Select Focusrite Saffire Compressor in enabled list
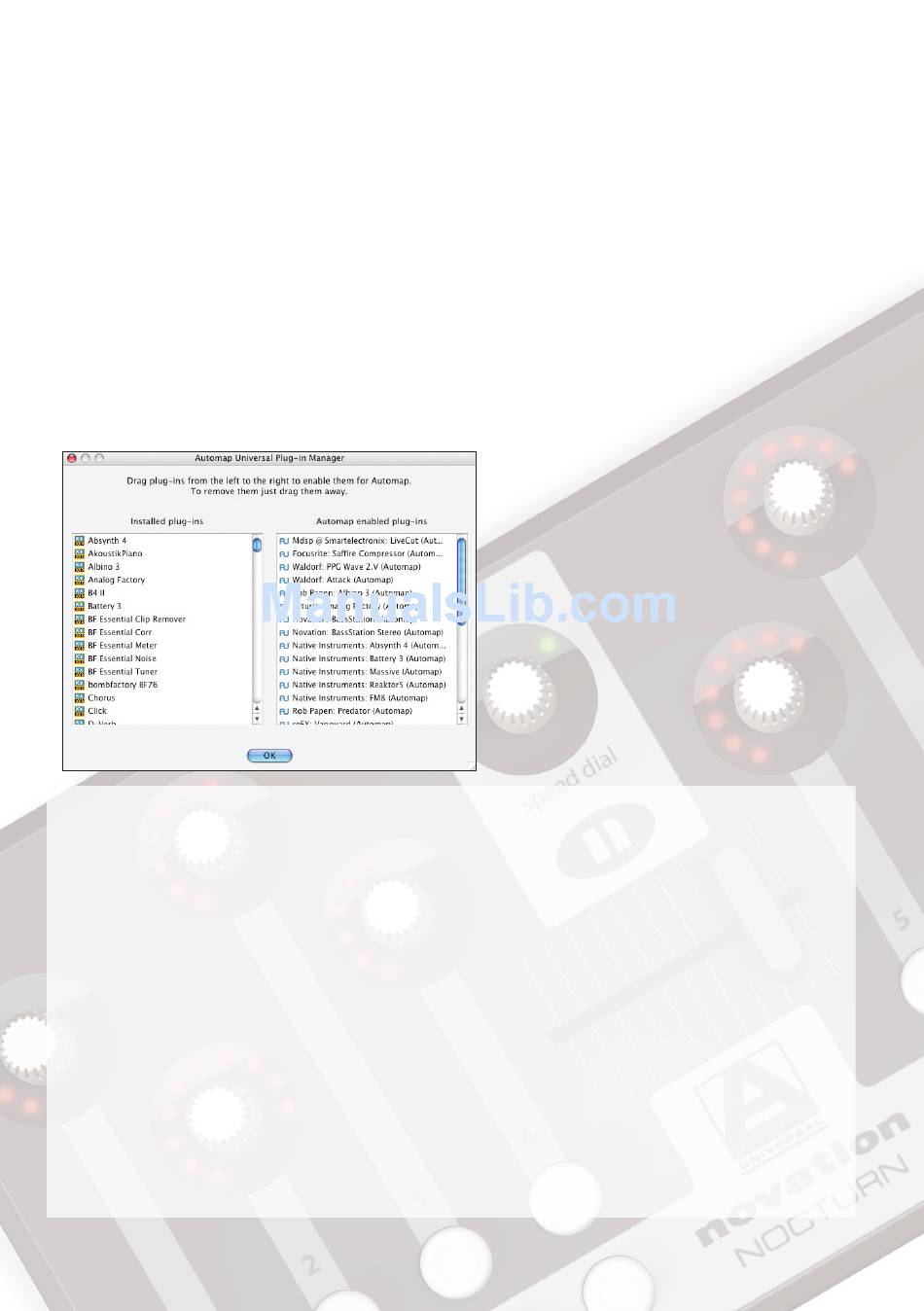 368,553
